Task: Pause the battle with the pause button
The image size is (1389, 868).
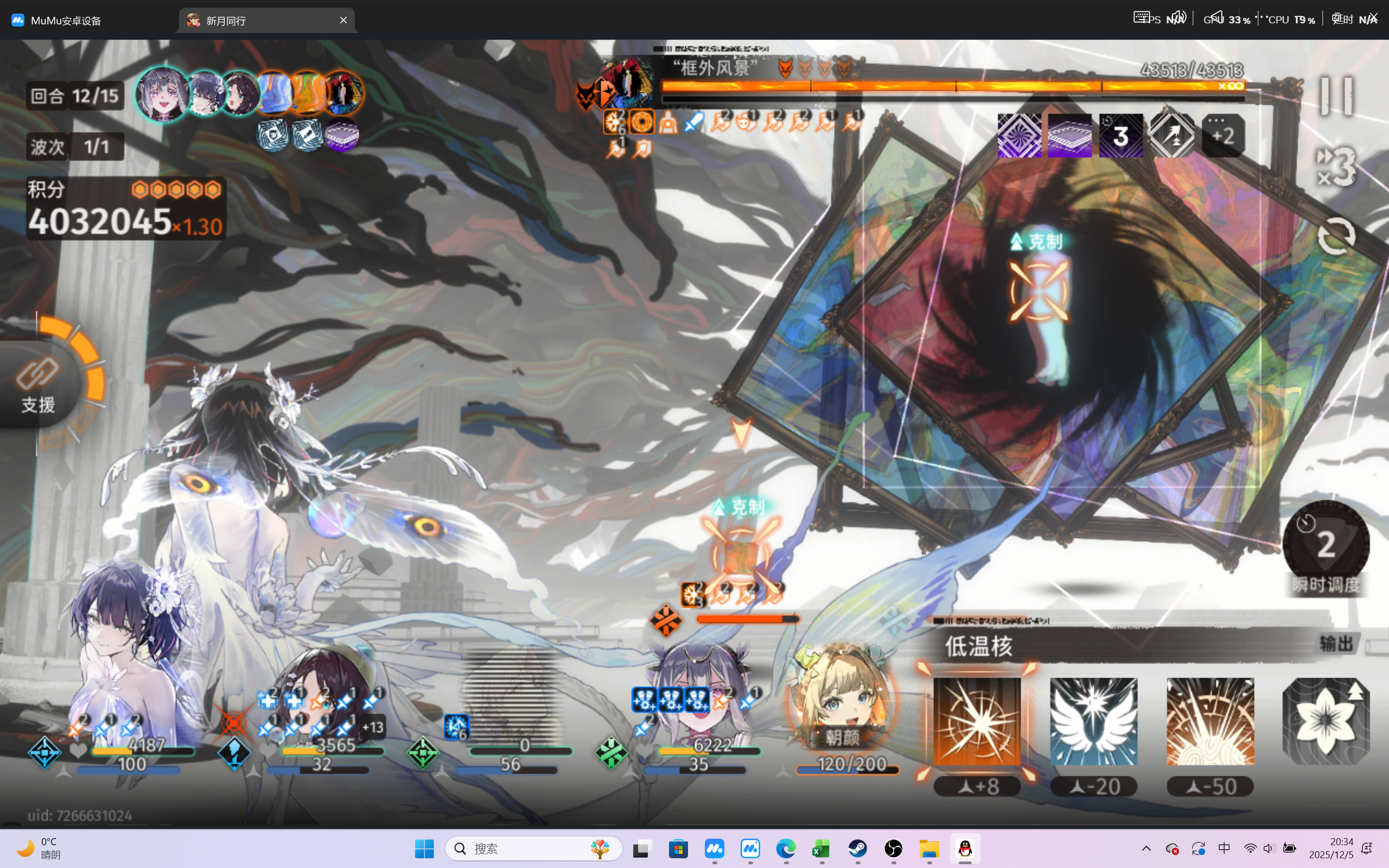Action: pyautogui.click(x=1336, y=97)
